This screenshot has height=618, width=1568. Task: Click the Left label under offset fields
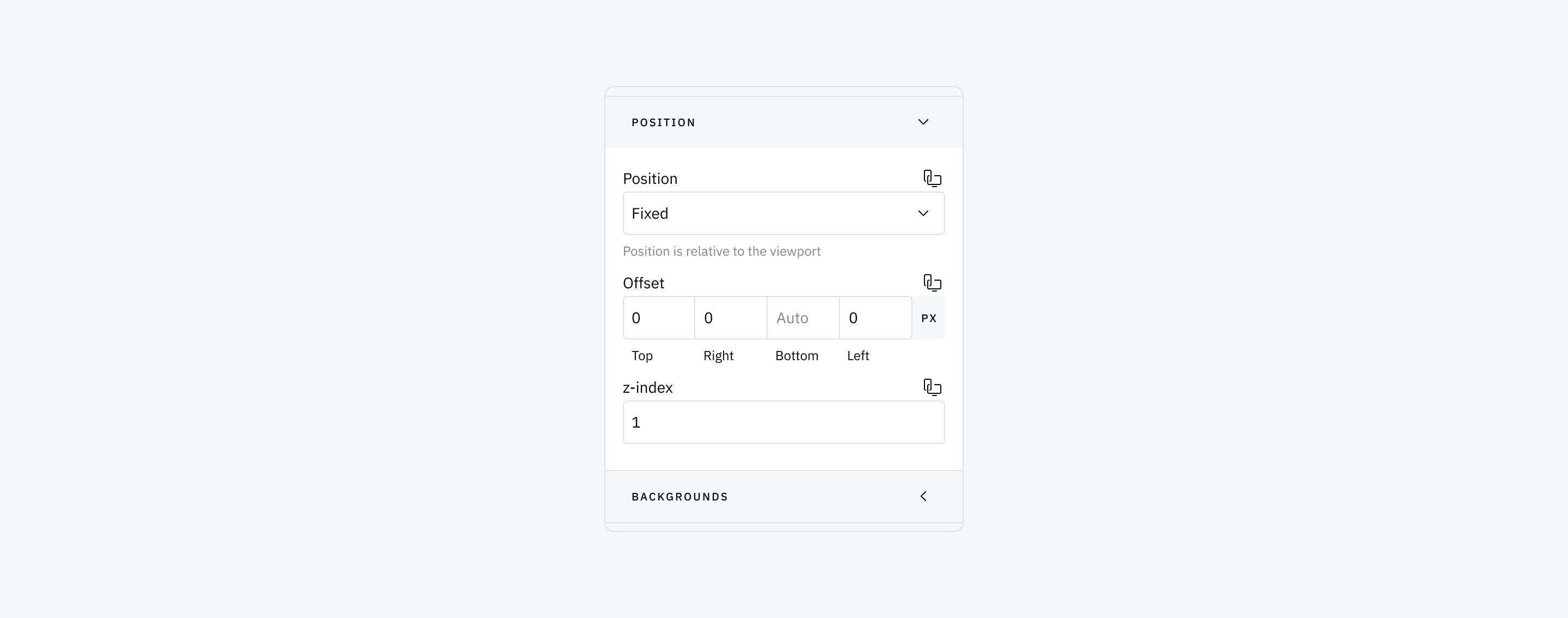tap(857, 356)
